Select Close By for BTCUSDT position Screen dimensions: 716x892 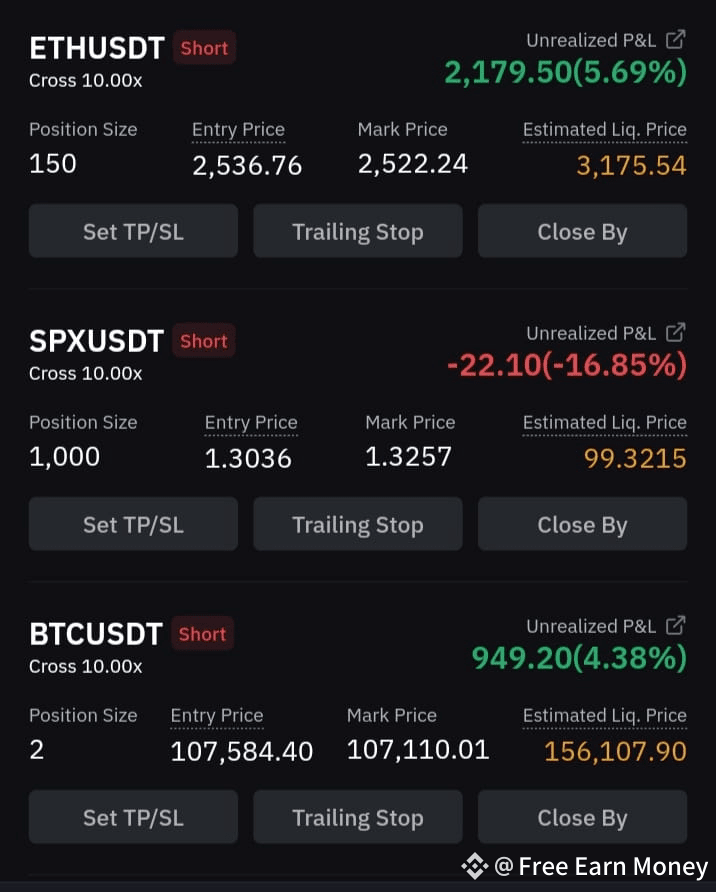pyautogui.click(x=582, y=817)
